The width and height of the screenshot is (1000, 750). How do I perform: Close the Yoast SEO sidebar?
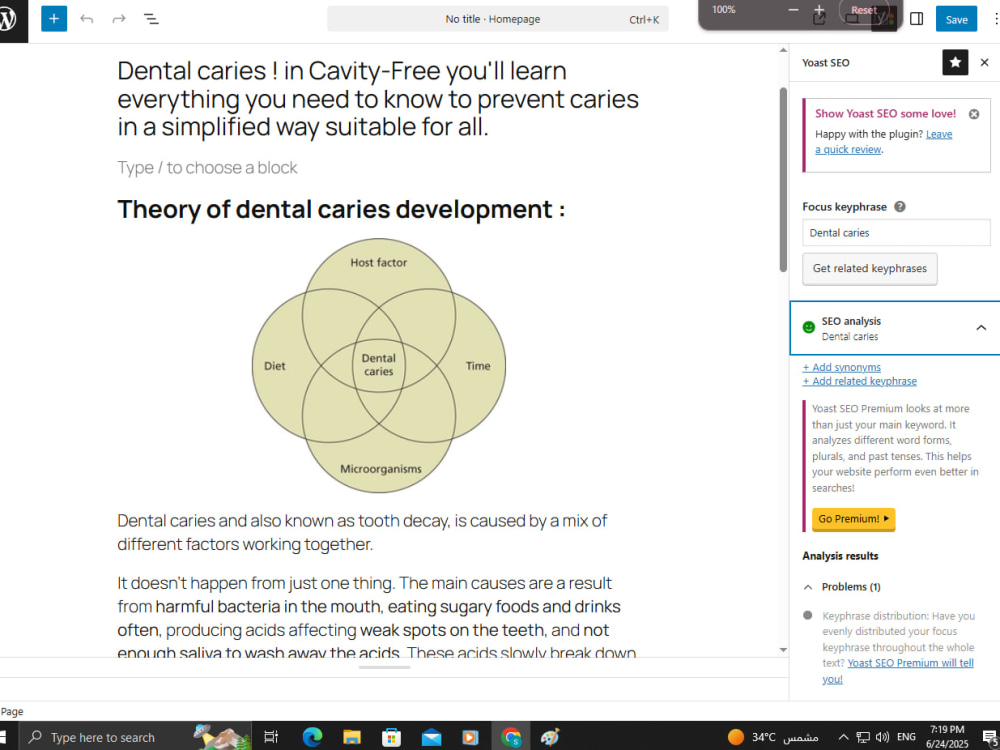pos(985,62)
